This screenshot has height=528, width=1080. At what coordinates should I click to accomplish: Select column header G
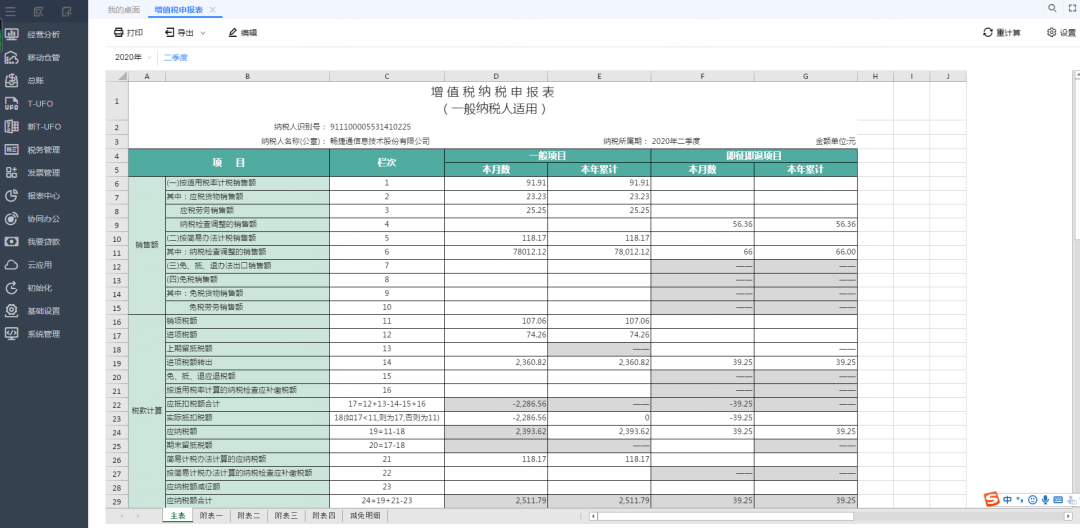[x=806, y=76]
